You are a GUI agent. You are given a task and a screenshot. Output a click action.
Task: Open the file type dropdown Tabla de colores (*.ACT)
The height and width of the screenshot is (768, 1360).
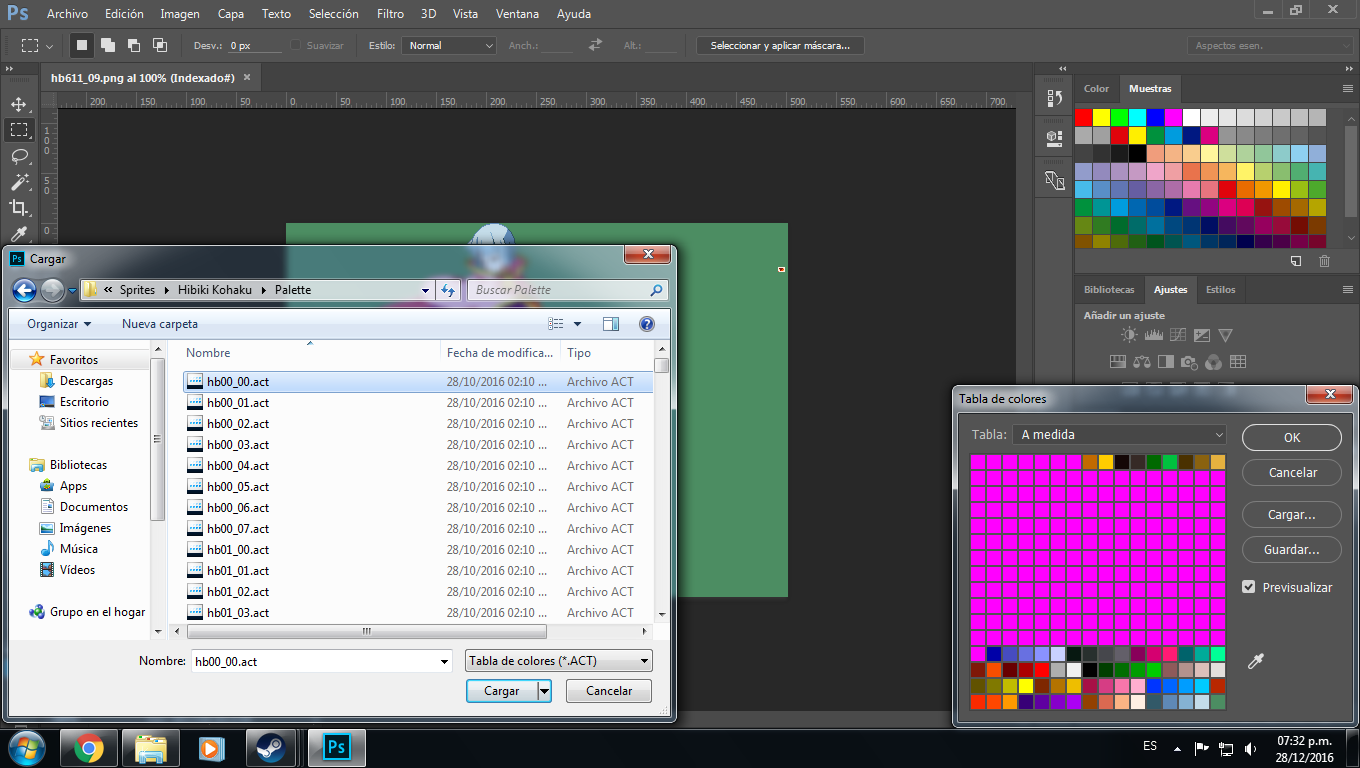pyautogui.click(x=558, y=661)
